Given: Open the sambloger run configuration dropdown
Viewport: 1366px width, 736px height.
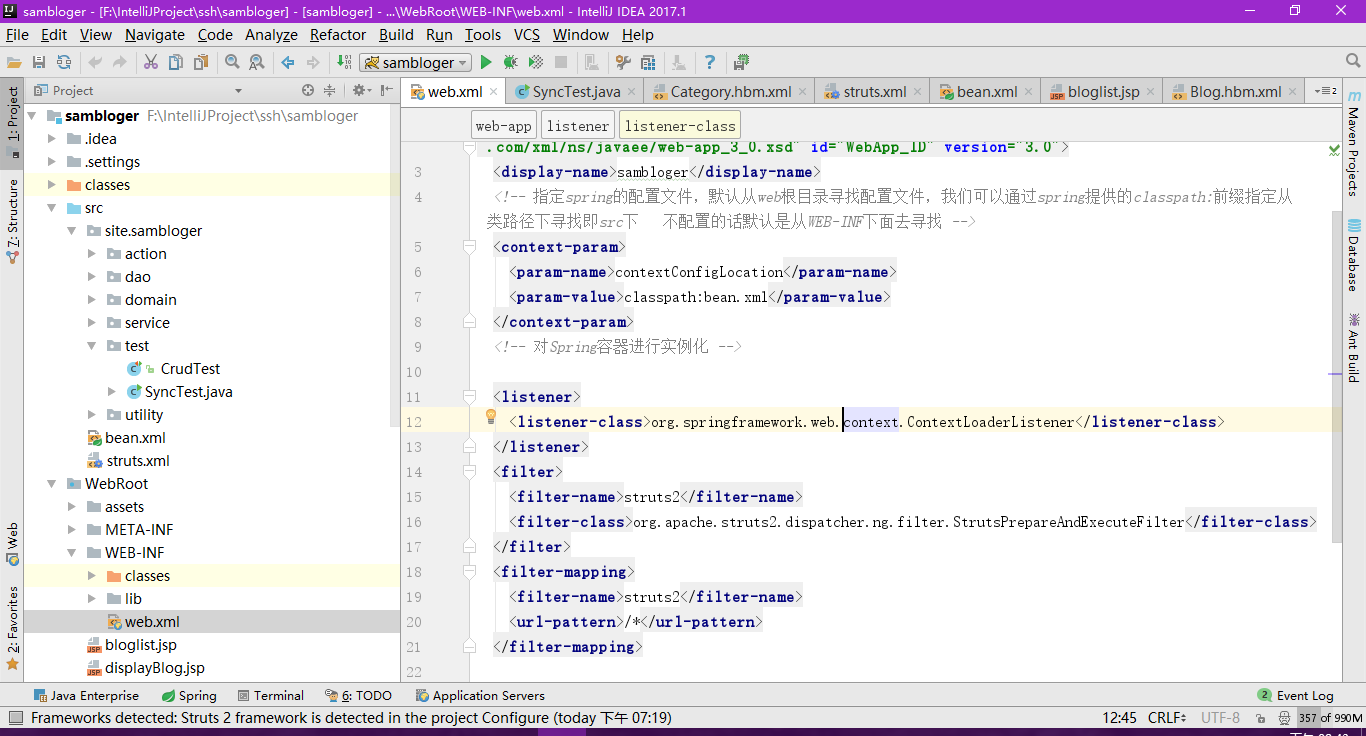Looking at the screenshot, I should coord(416,62).
